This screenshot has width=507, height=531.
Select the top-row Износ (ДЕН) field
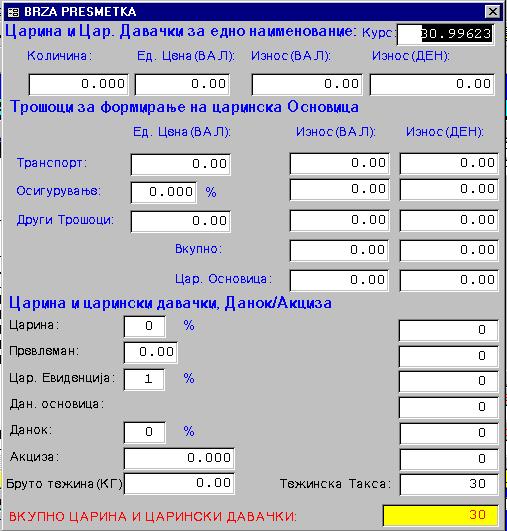pos(432,84)
